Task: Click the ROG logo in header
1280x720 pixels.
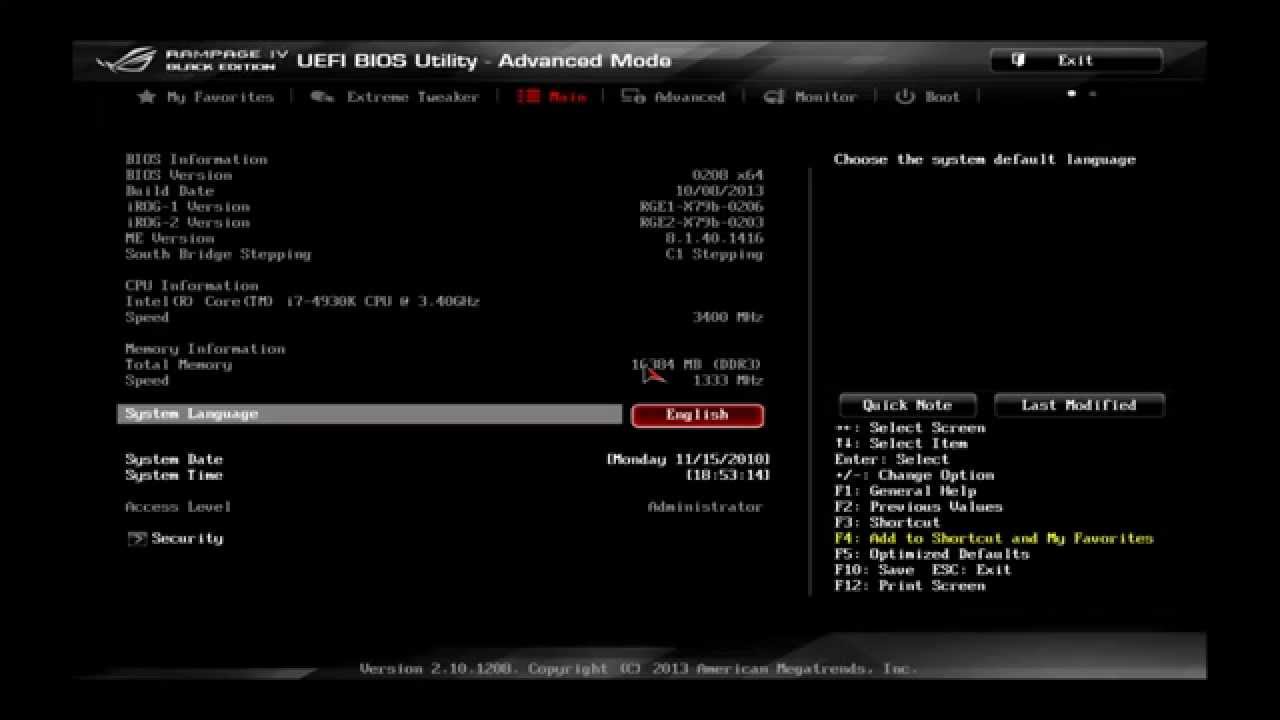Action: [126, 62]
